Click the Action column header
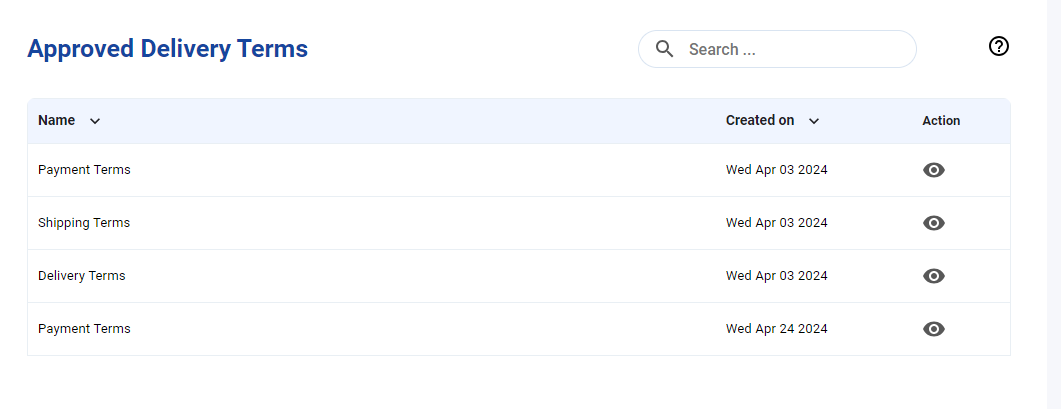Image resolution: width=1061 pixels, height=409 pixels. (941, 121)
